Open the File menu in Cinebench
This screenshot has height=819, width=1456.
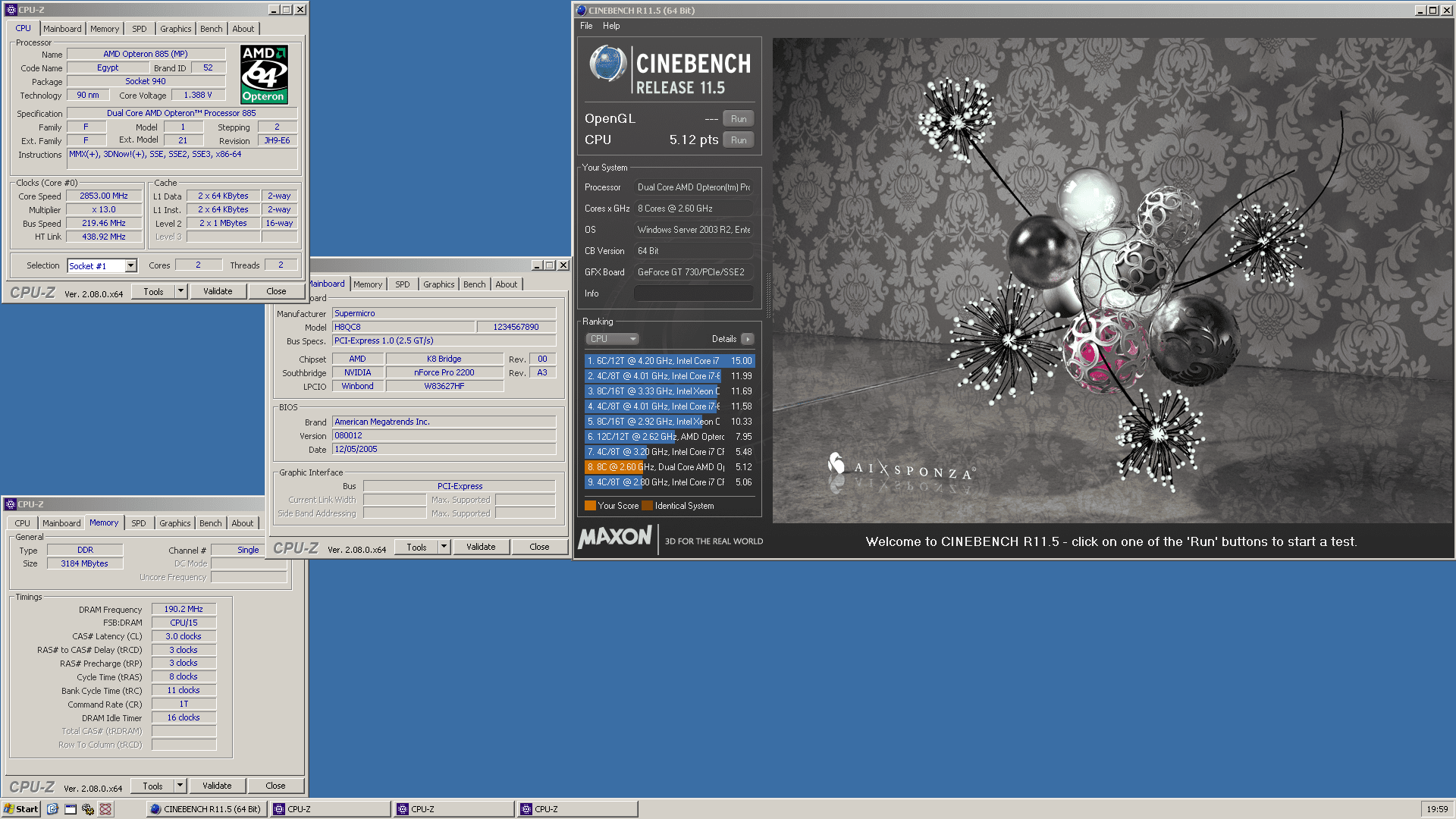coord(586,26)
